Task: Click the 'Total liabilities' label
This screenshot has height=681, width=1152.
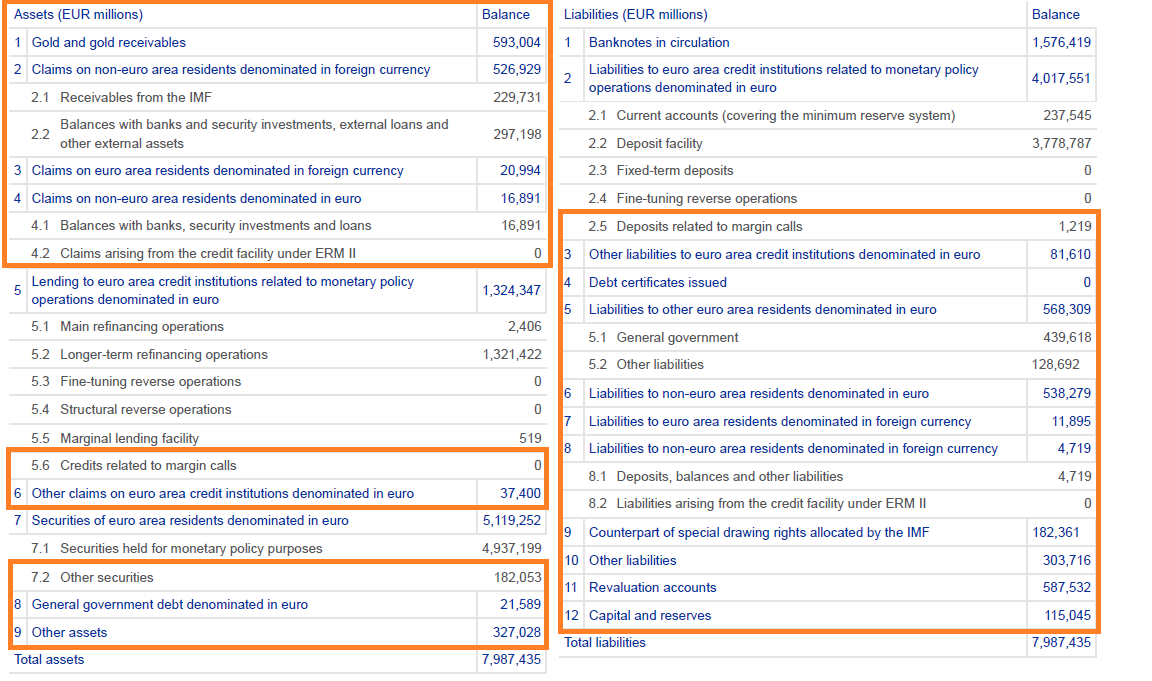Action: [x=604, y=642]
